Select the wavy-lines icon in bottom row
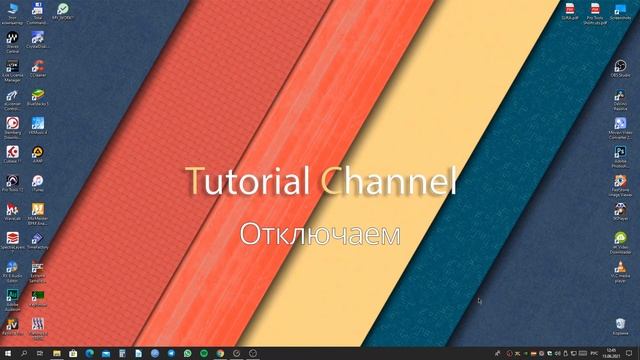Screen dimensions: 640x360 (38, 329)
